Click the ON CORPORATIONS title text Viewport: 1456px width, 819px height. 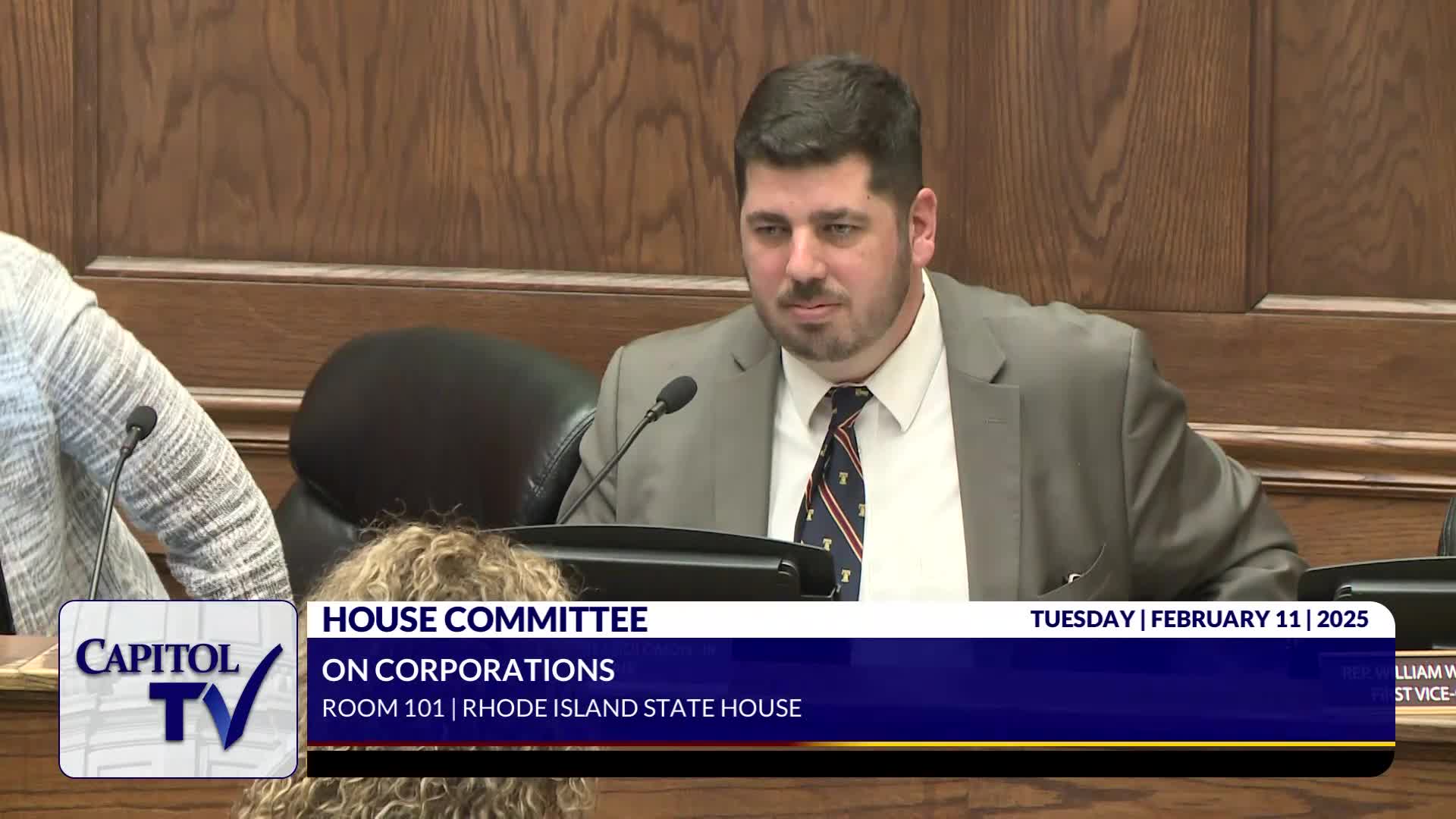point(468,670)
